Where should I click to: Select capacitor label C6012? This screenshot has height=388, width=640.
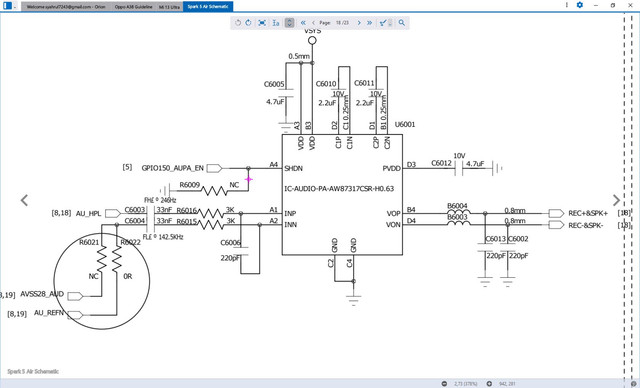[442, 163]
